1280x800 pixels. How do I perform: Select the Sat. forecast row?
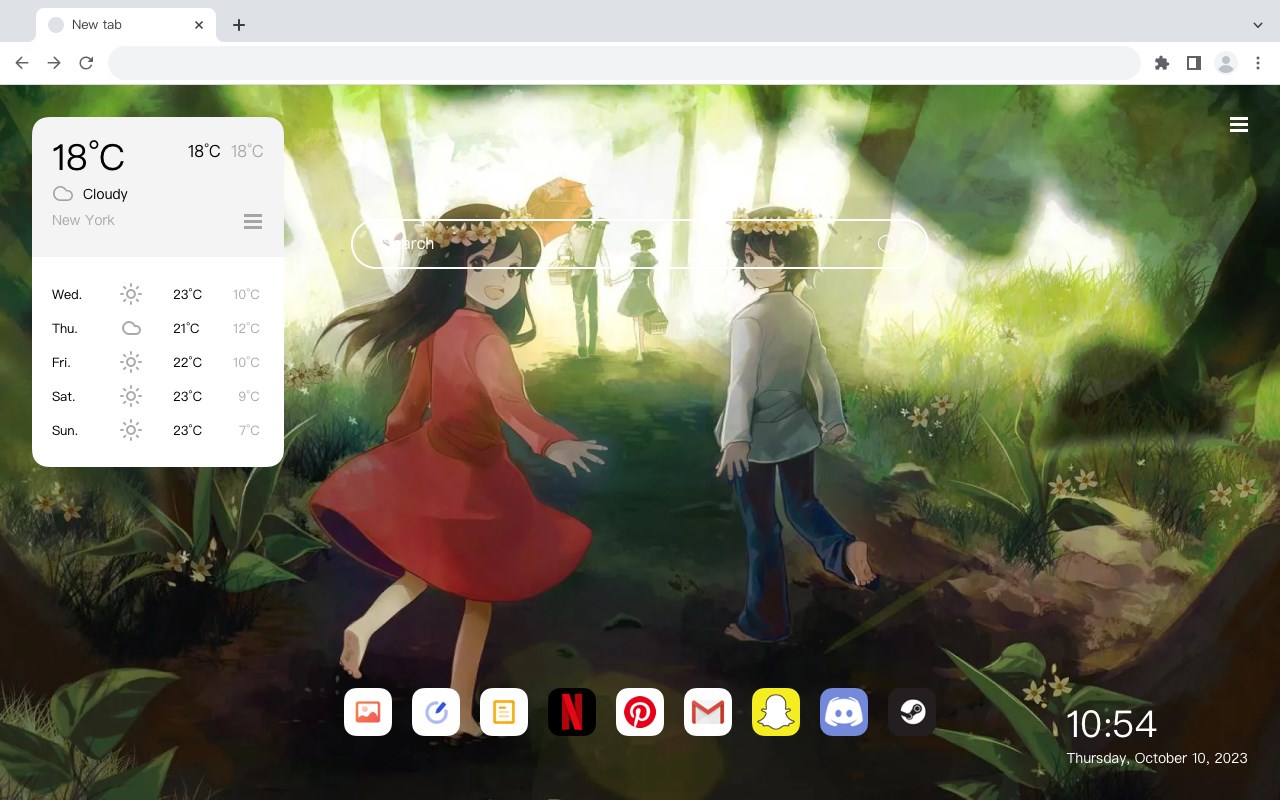click(158, 396)
